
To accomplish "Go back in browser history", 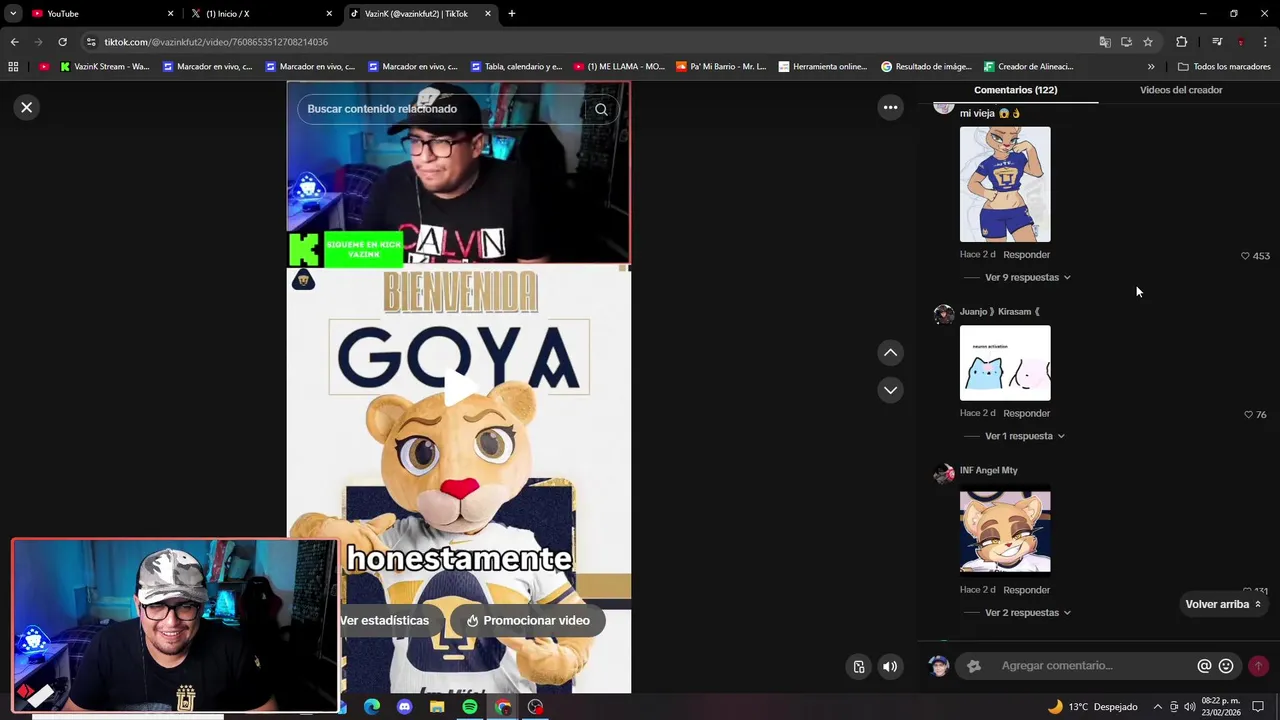I will tap(14, 42).
